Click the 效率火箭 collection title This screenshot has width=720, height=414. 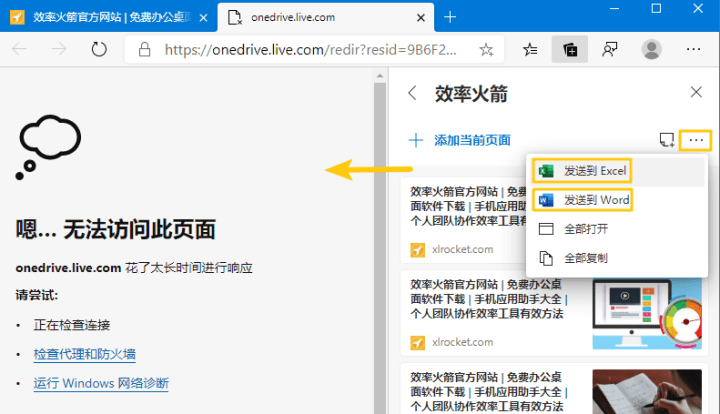(x=471, y=94)
